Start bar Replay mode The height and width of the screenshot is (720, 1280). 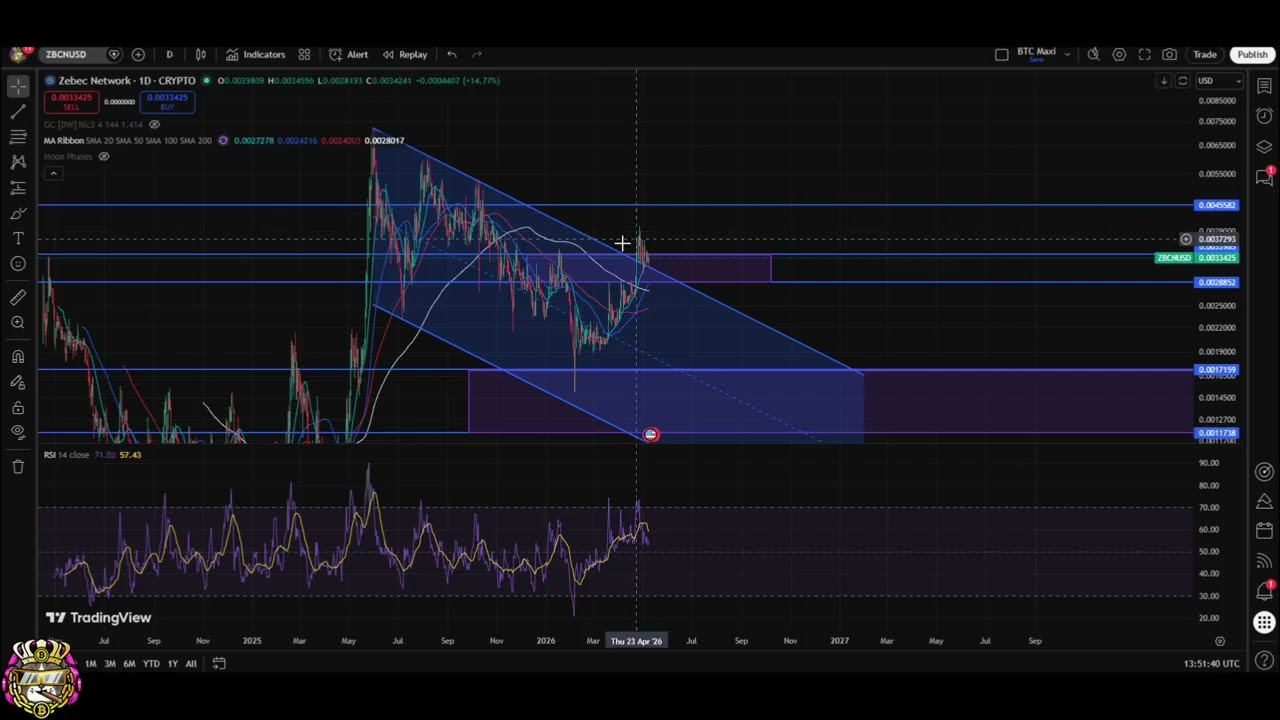(405, 54)
